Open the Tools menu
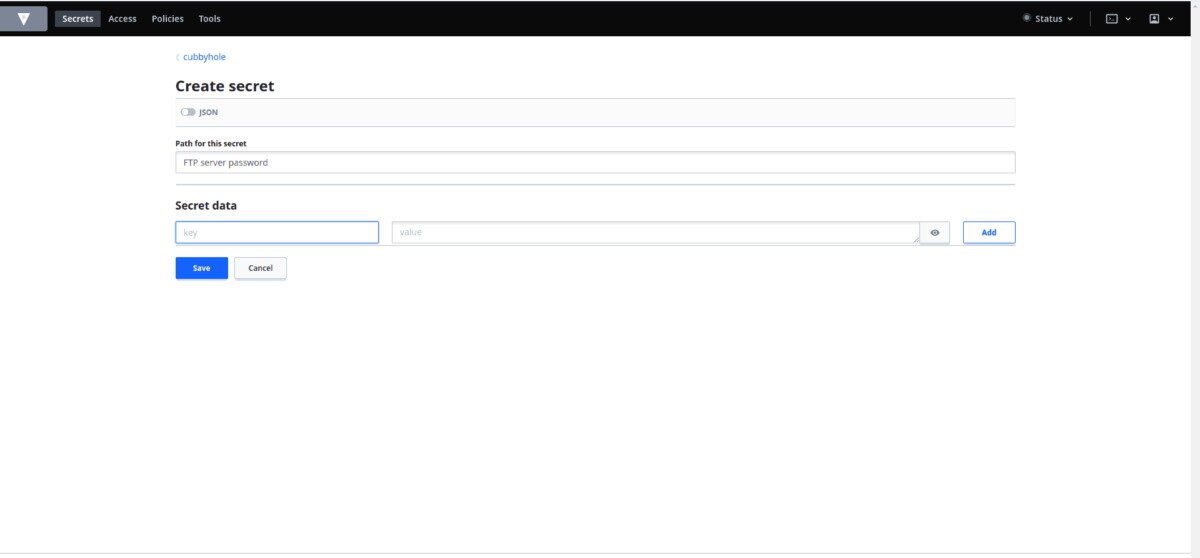 [x=209, y=18]
